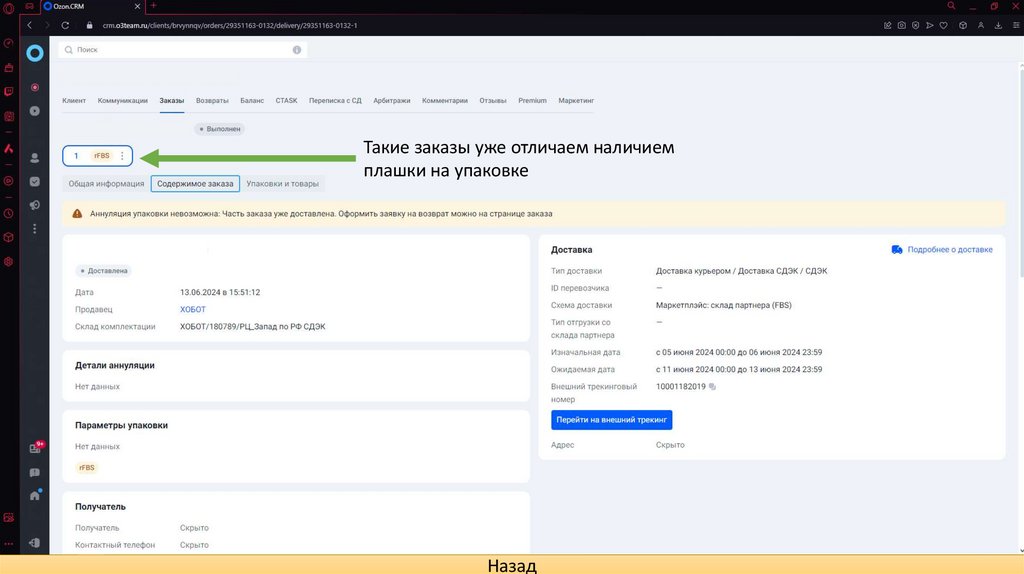This screenshot has width=1024, height=574.
Task: Click the browser reload button
Action: pos(65,25)
